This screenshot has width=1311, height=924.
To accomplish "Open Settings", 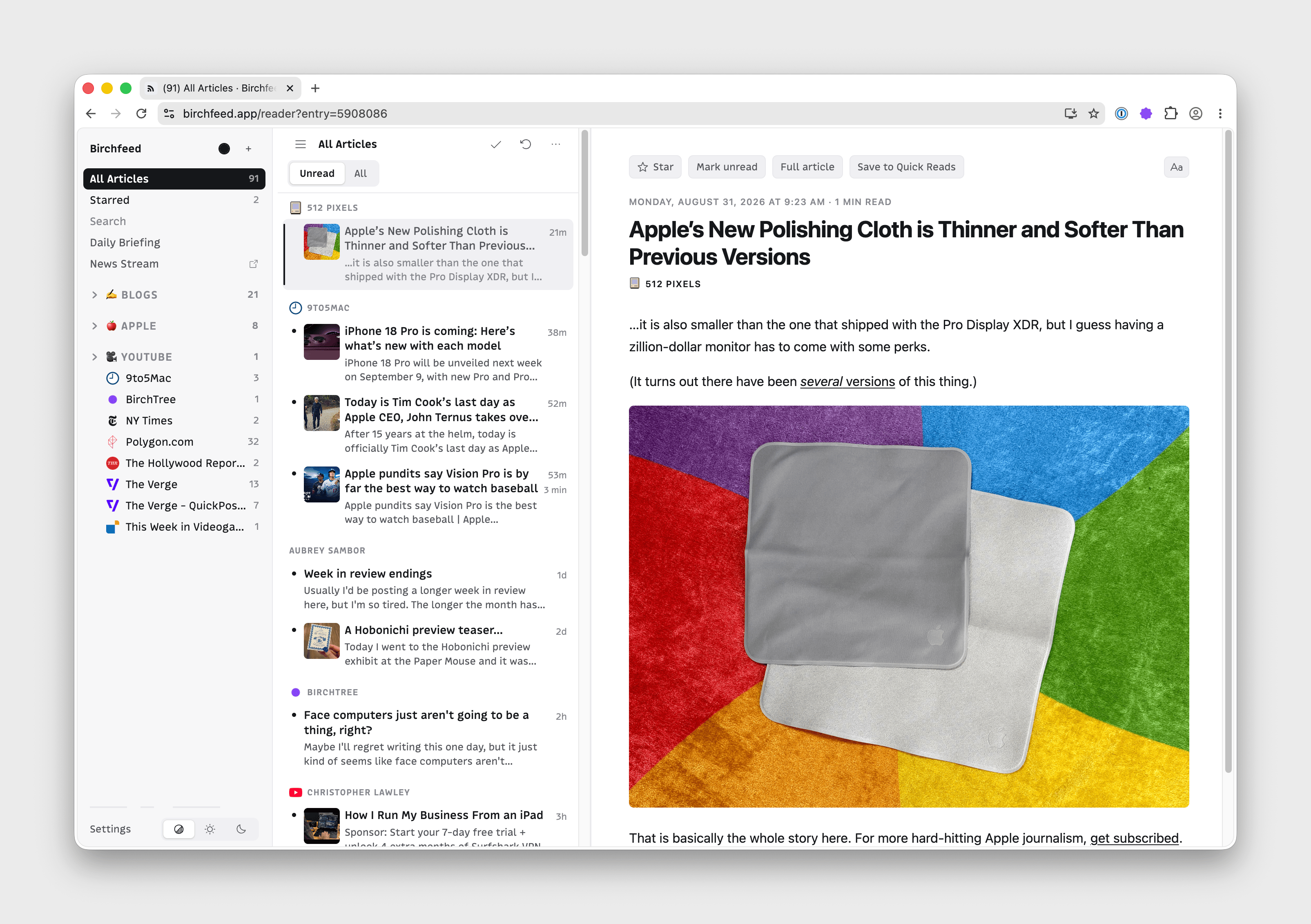I will [x=110, y=829].
